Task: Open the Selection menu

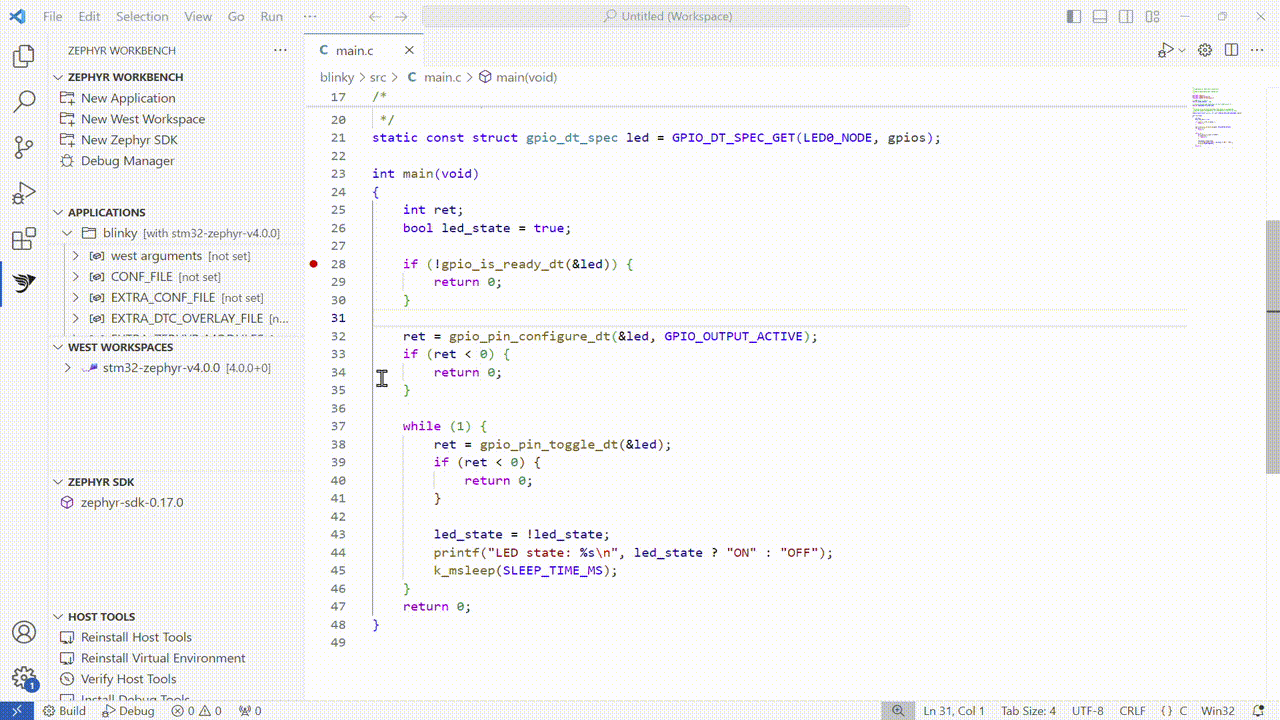Action: click(x=142, y=17)
